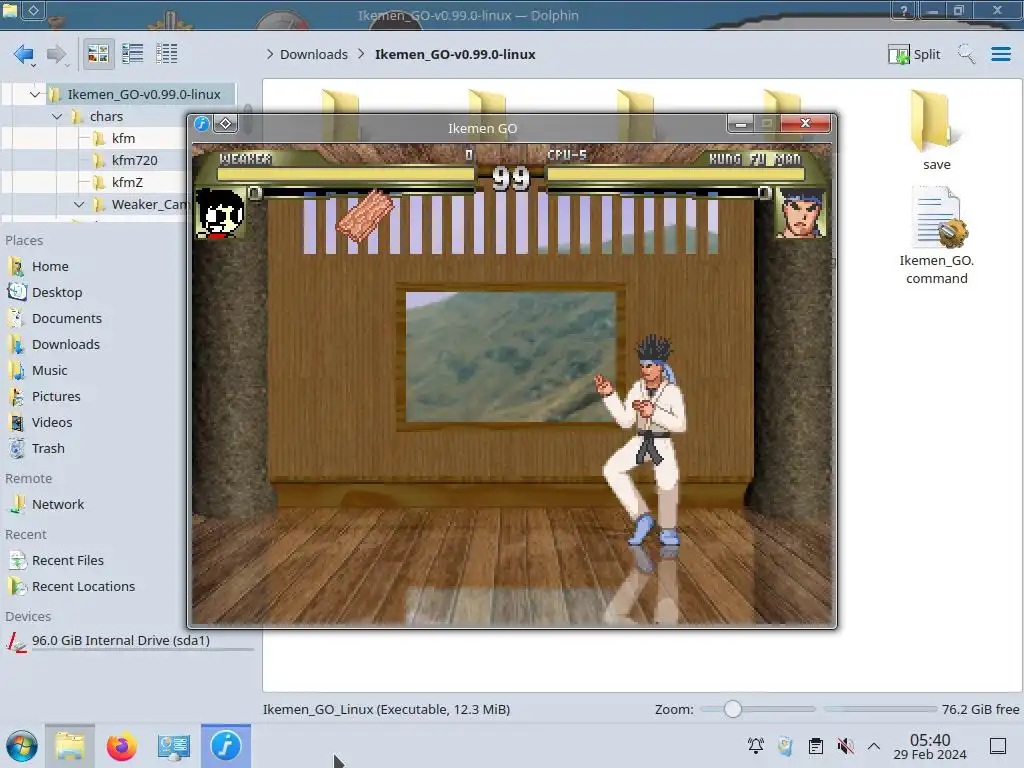
Task: Switch to Details view mode
Action: tap(167, 54)
